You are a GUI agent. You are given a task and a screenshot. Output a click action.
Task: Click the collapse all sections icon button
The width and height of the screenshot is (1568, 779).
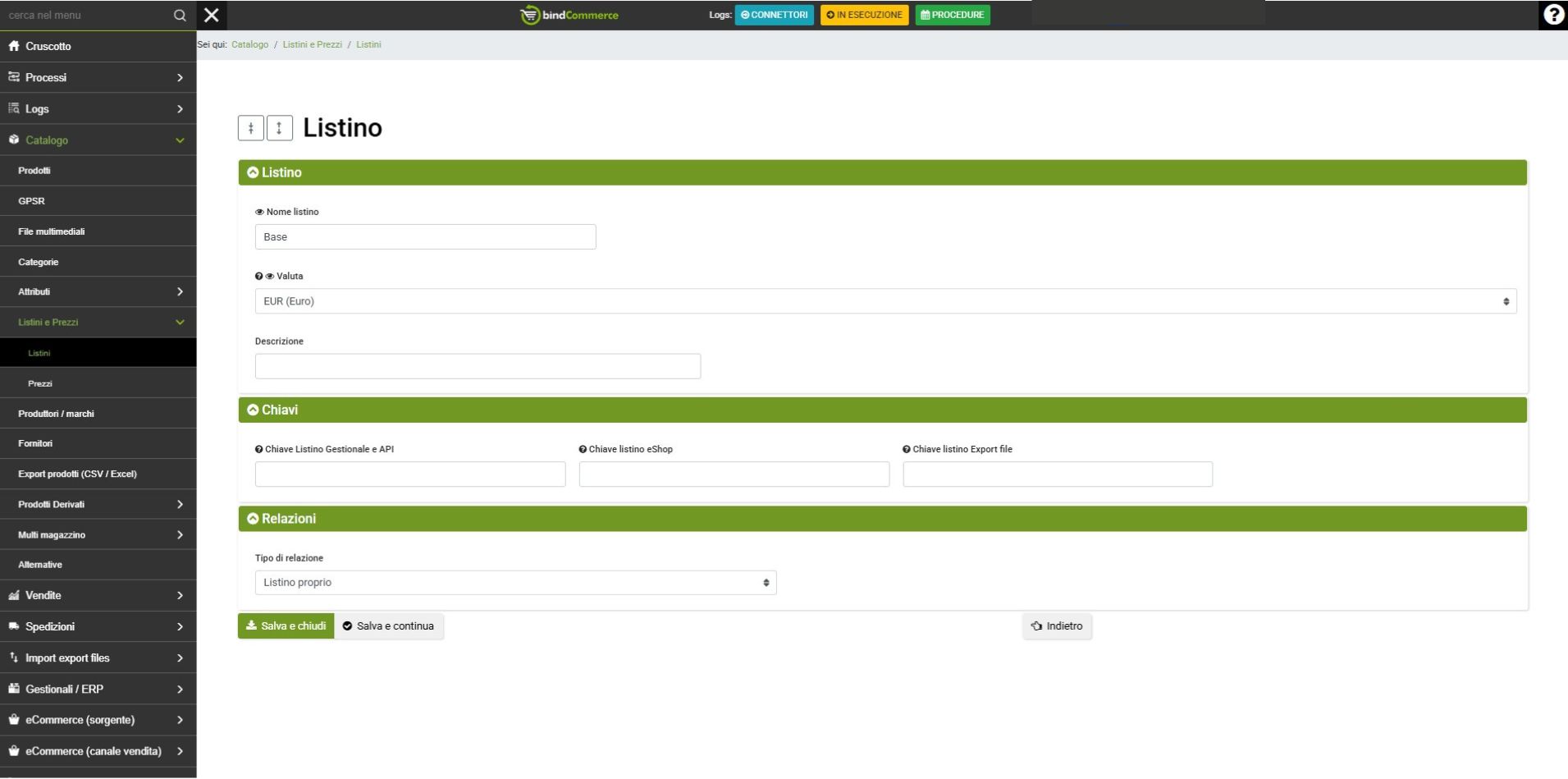point(251,128)
